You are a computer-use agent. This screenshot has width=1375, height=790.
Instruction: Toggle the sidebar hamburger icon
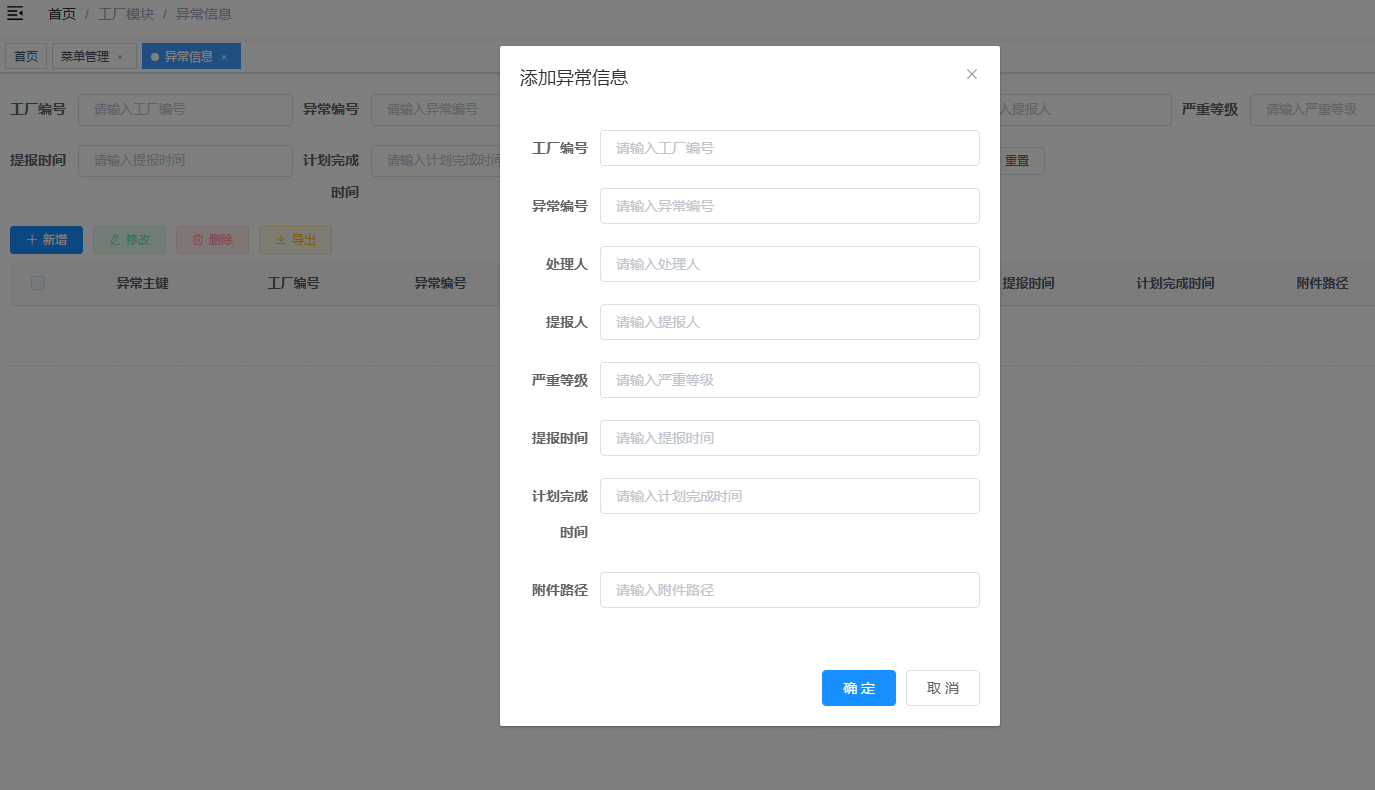click(x=15, y=13)
